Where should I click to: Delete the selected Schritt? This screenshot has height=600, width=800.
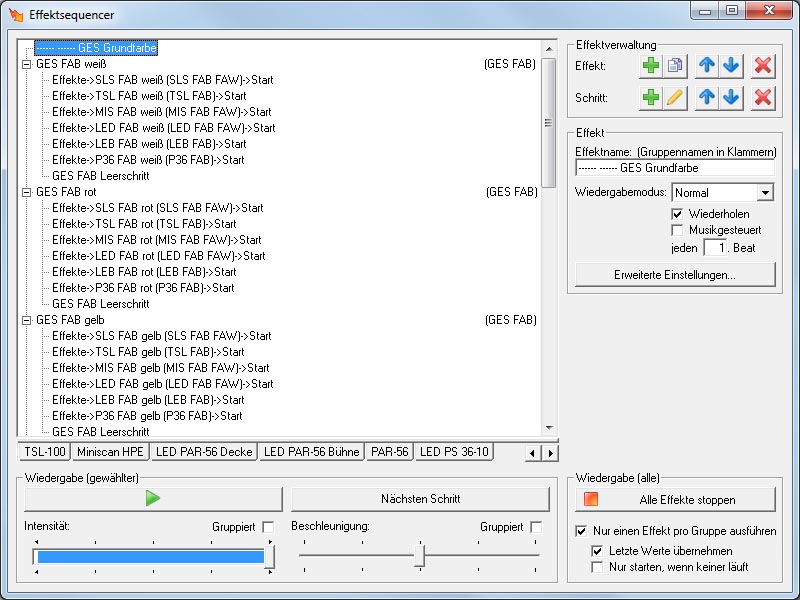click(x=763, y=98)
